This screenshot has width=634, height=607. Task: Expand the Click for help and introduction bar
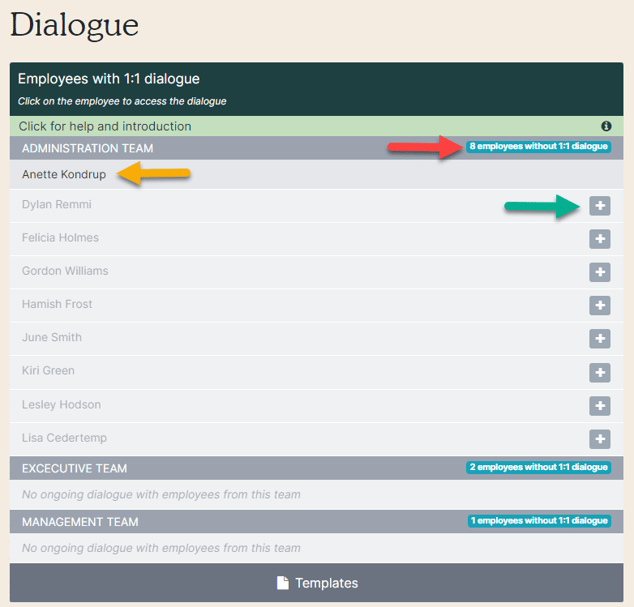tap(317, 126)
